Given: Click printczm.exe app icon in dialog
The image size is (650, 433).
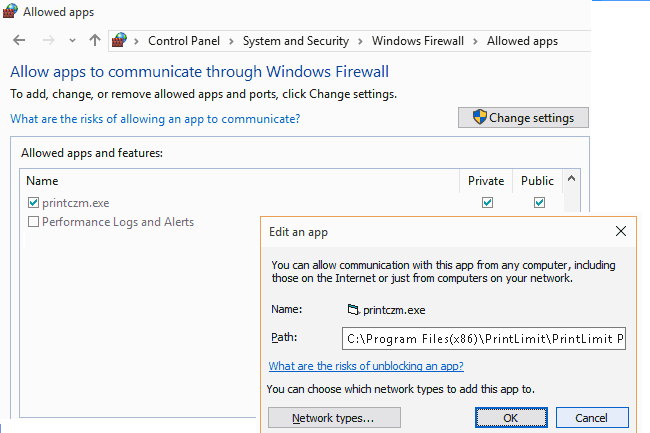Looking at the screenshot, I should [x=353, y=310].
